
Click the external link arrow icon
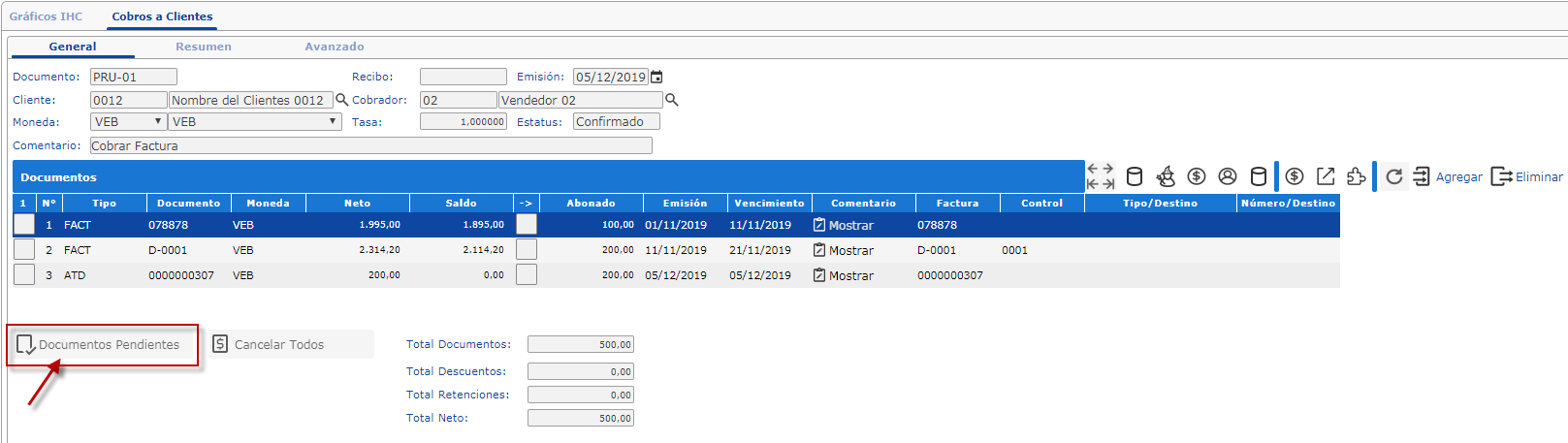click(1326, 176)
